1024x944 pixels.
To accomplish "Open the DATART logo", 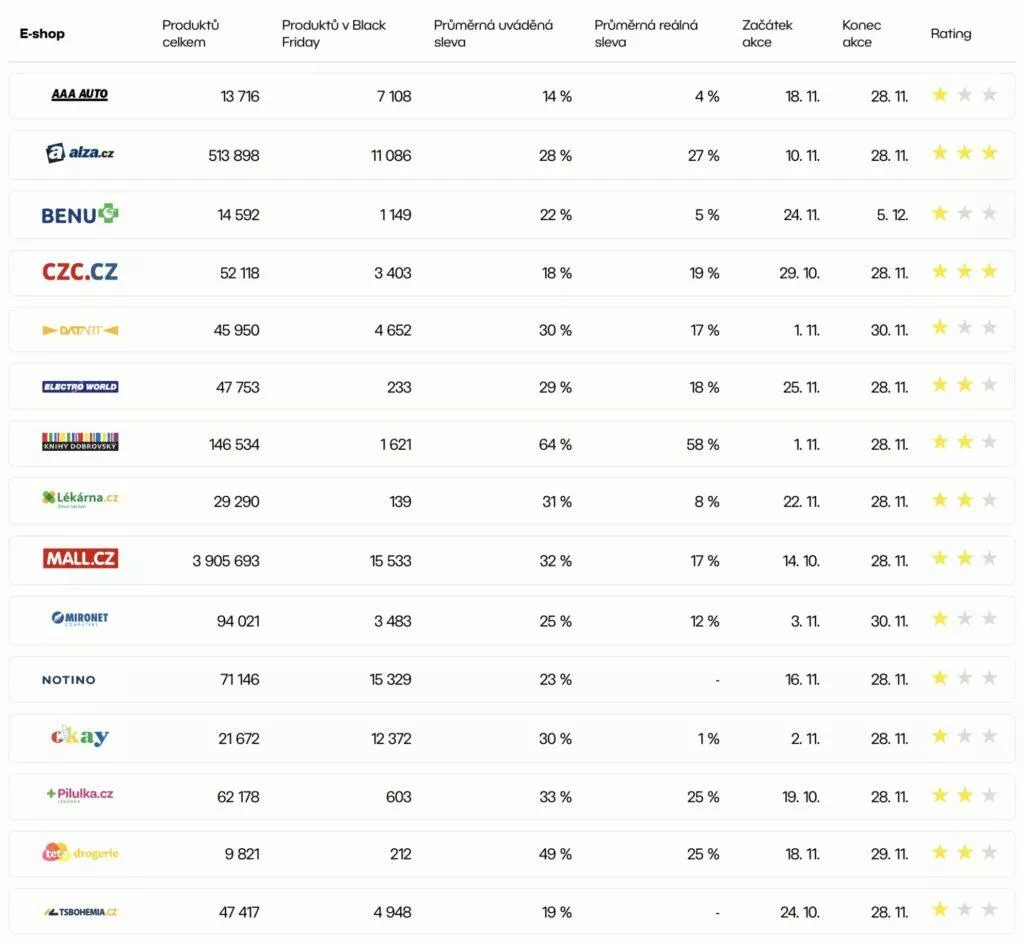I will pyautogui.click(x=80, y=330).
